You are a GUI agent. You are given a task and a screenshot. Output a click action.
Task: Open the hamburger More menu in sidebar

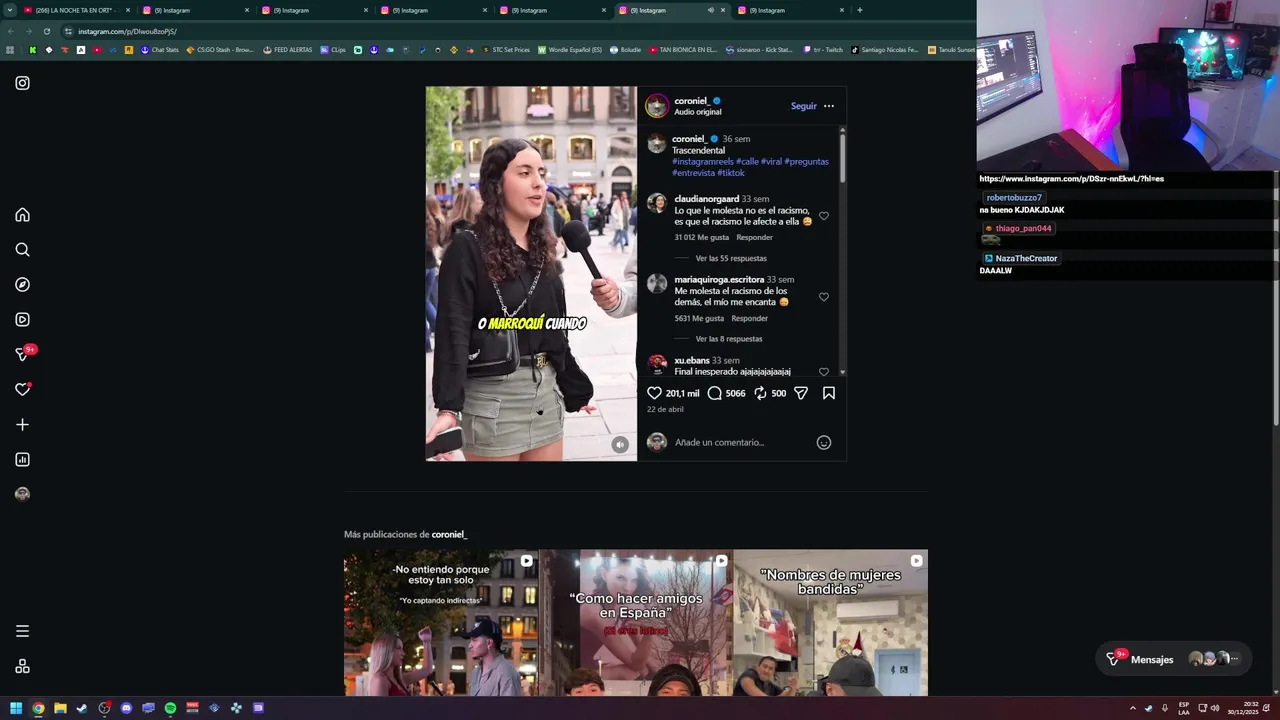(x=22, y=631)
